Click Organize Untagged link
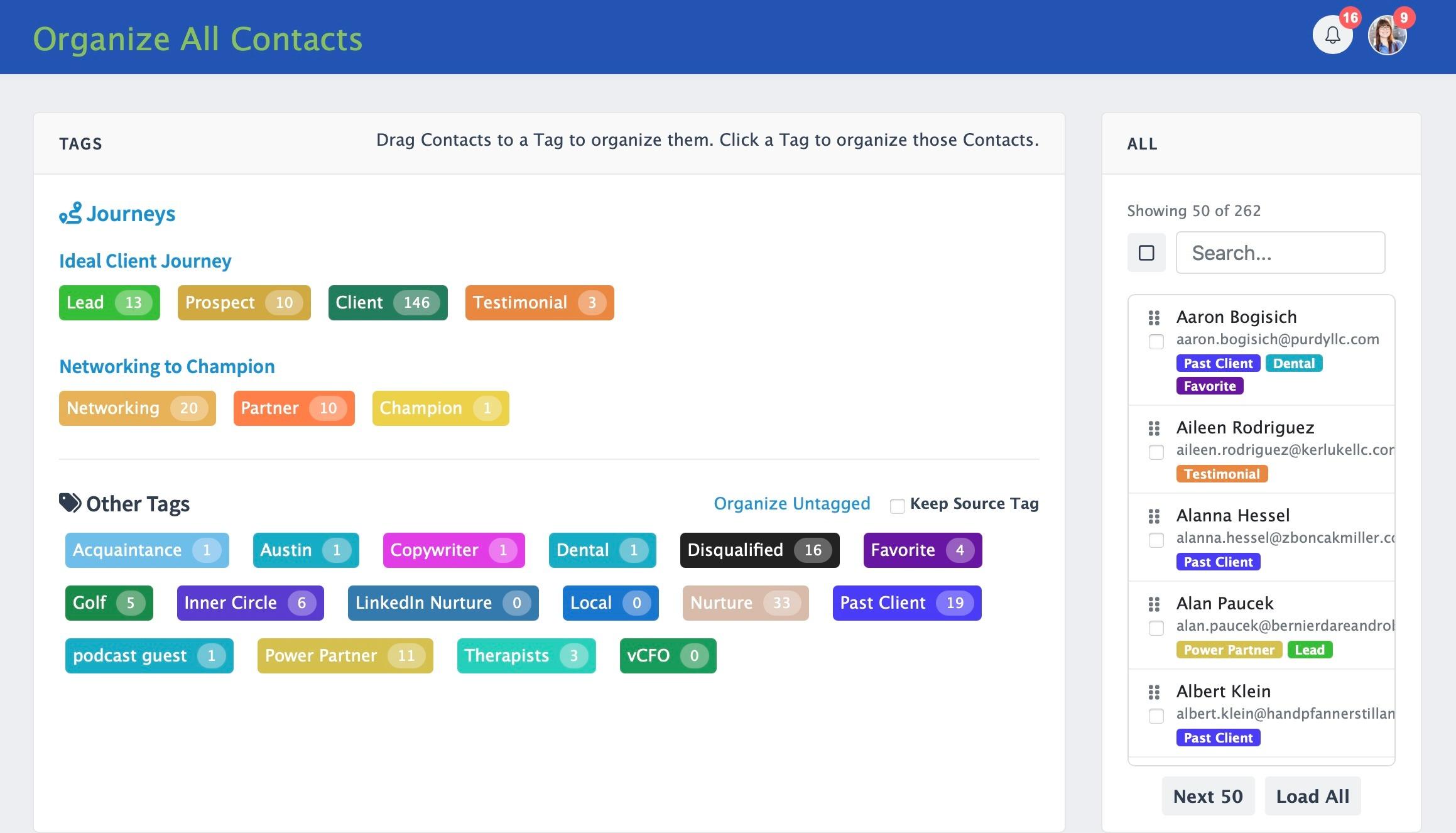The height and width of the screenshot is (833, 1456). pos(792,503)
